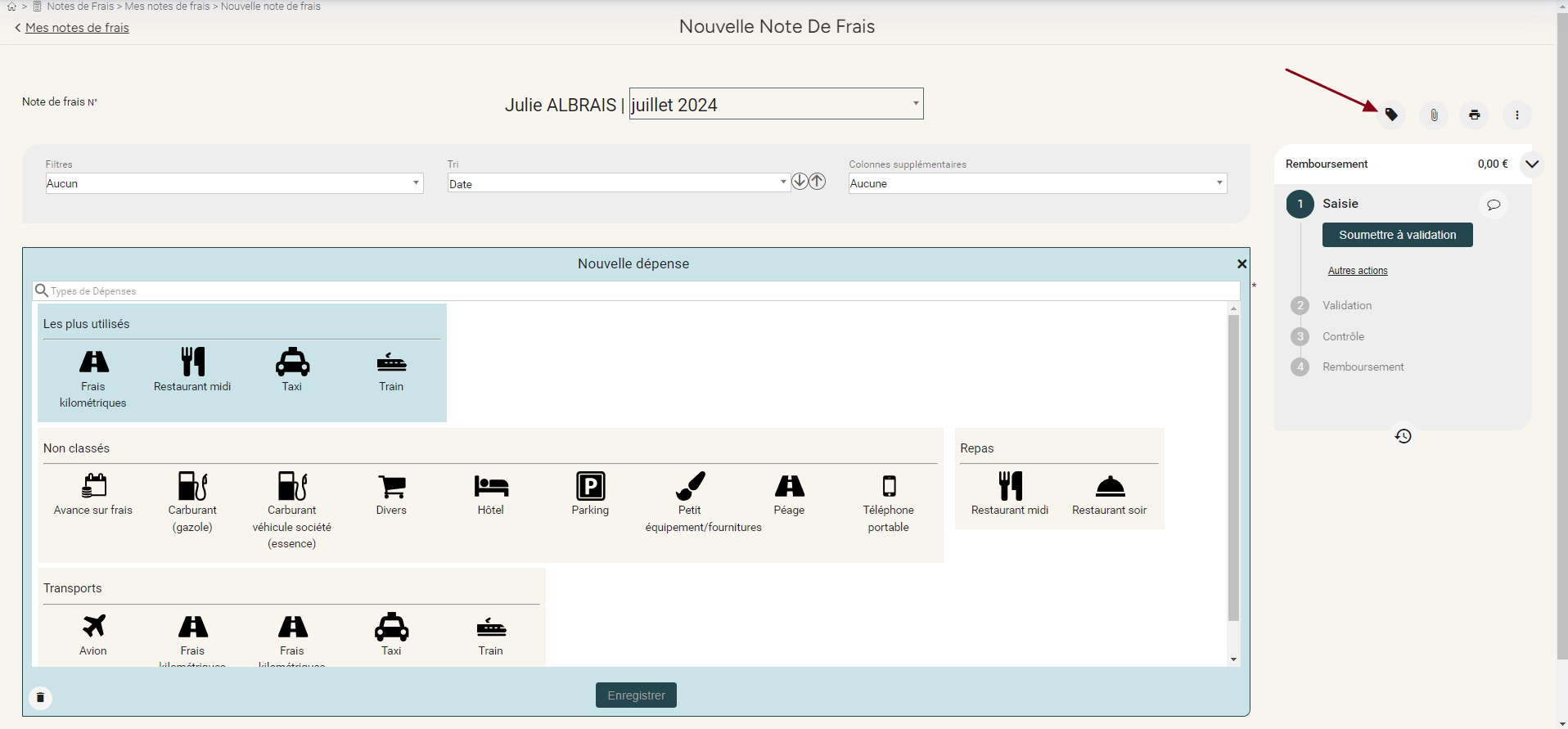1568x729 pixels.
Task: Open the three-dot more options menu
Action: (1516, 115)
